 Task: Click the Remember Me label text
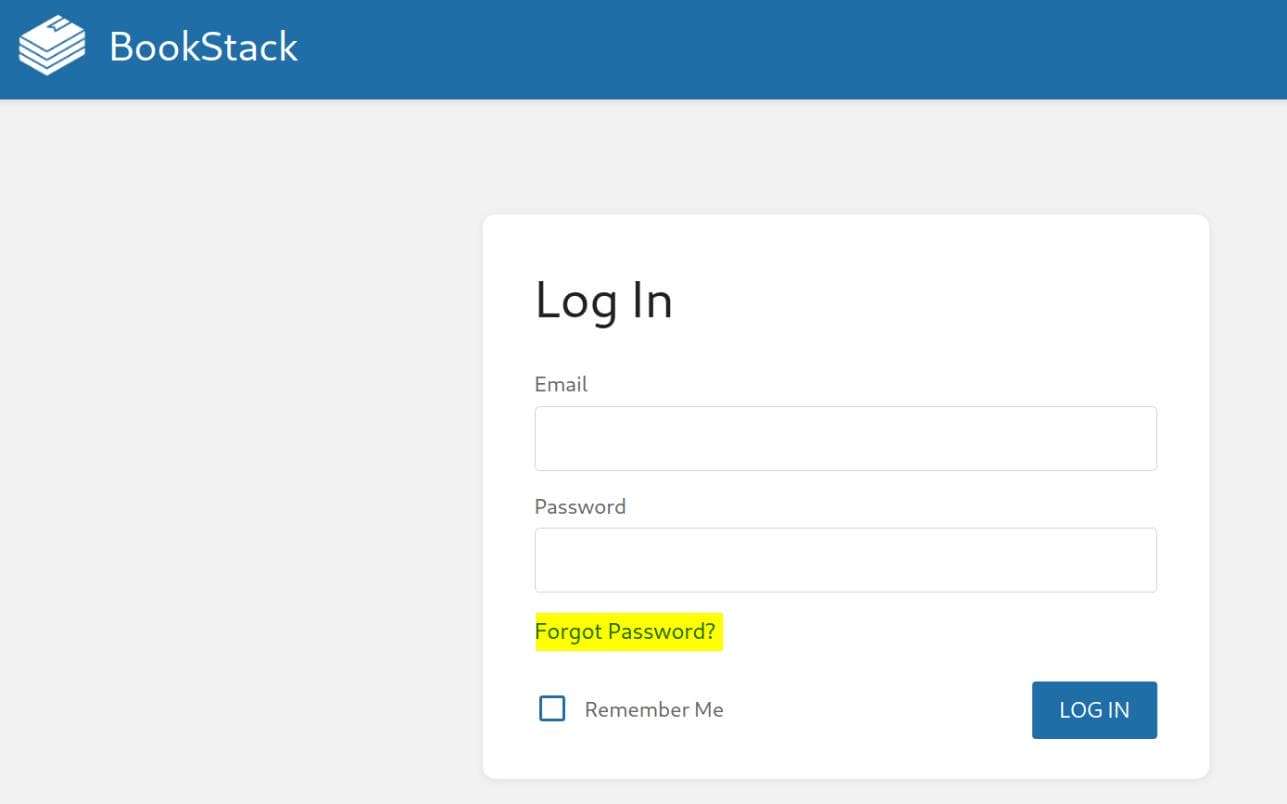(654, 710)
